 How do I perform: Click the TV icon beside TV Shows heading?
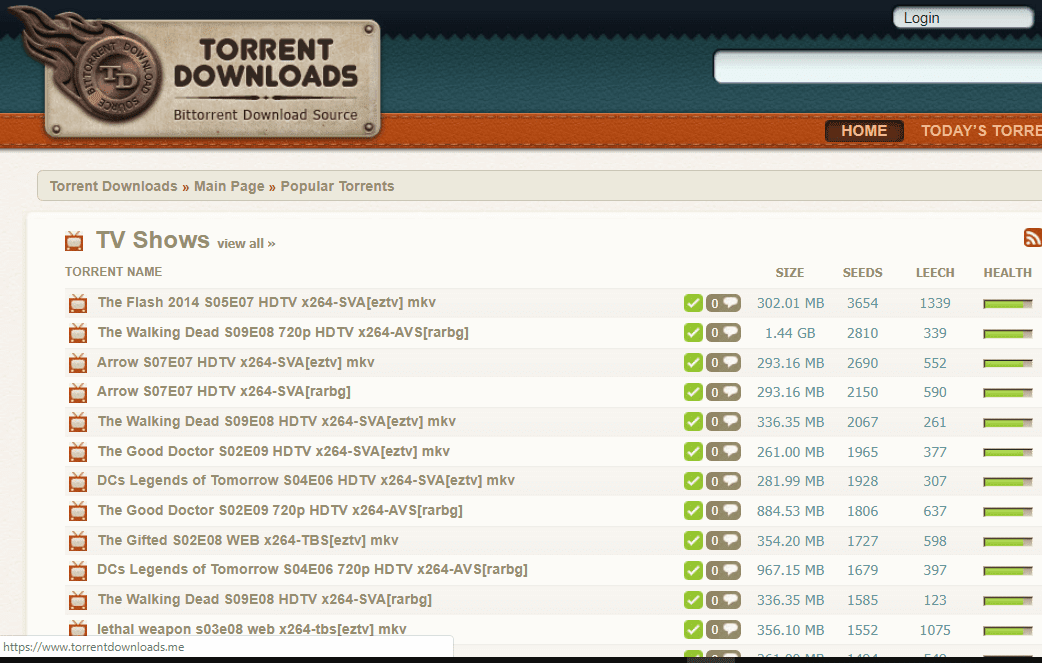point(74,241)
